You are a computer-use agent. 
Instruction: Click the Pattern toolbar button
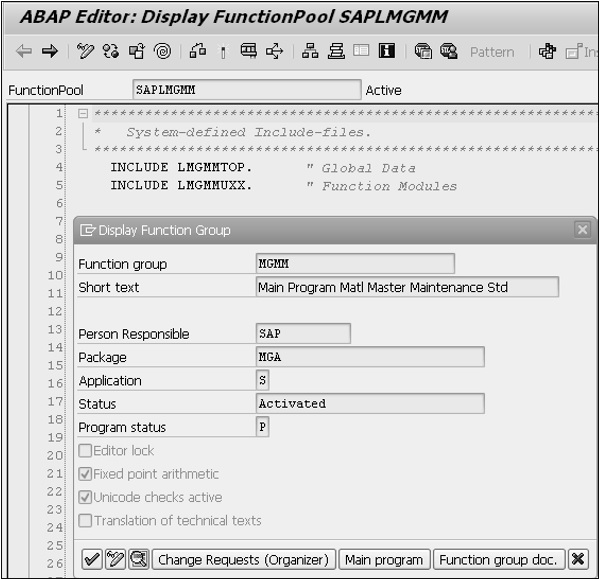(x=491, y=52)
